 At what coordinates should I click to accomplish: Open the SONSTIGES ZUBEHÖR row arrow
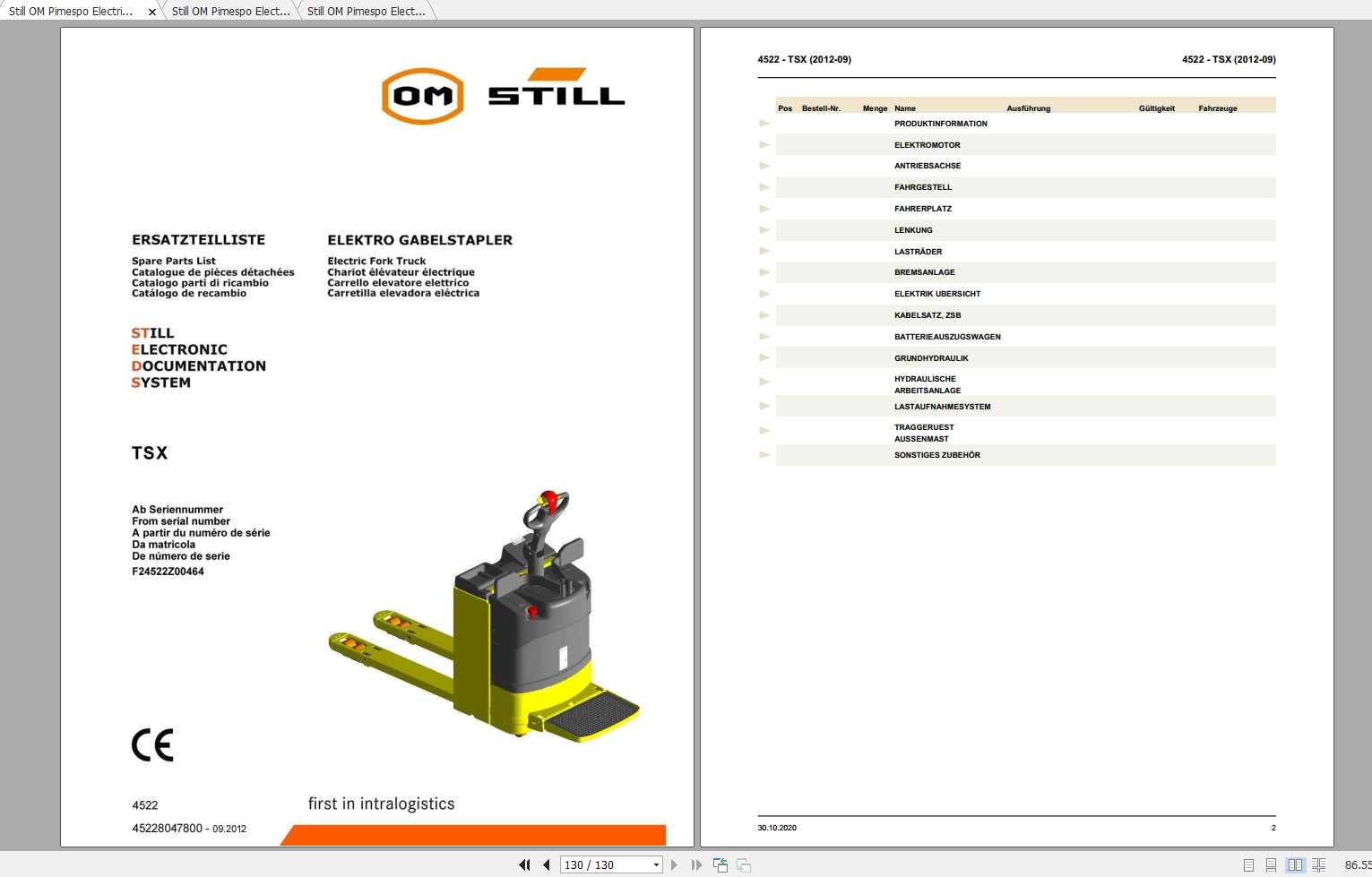point(764,455)
